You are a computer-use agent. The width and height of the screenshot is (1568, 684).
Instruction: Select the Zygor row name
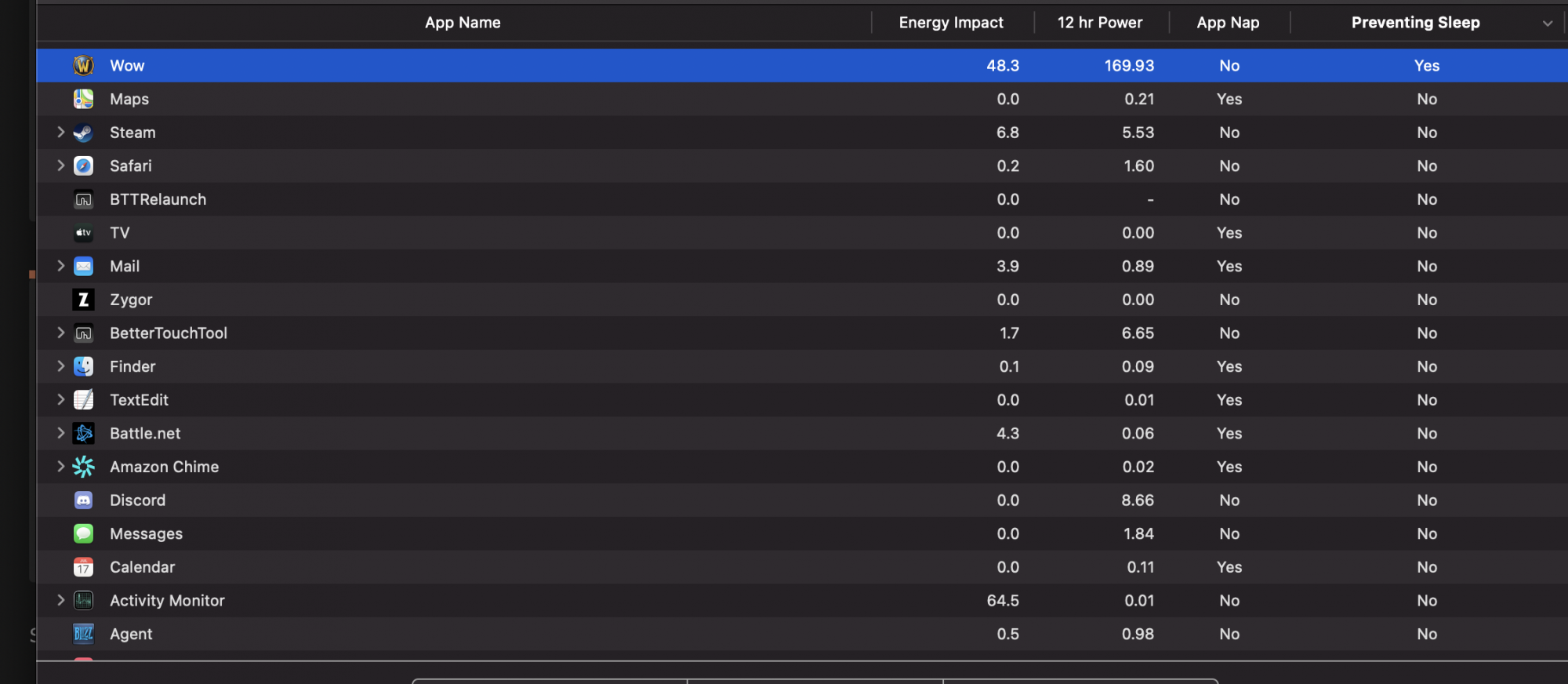[131, 300]
